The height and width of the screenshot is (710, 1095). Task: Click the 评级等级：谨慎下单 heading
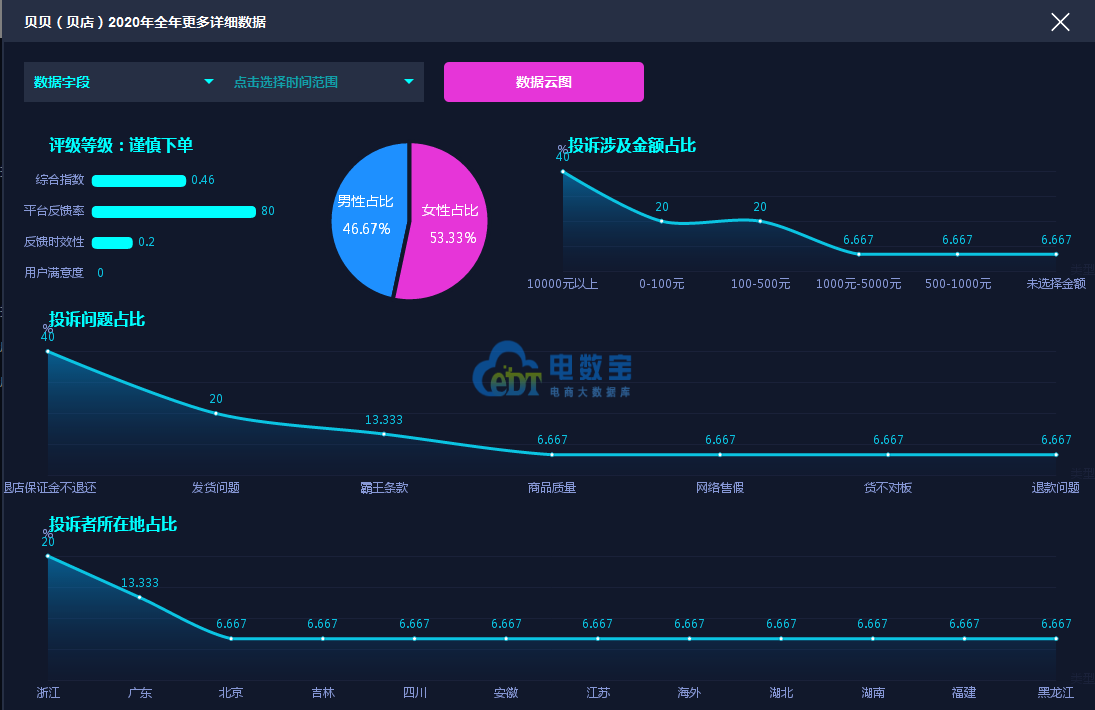(x=120, y=145)
